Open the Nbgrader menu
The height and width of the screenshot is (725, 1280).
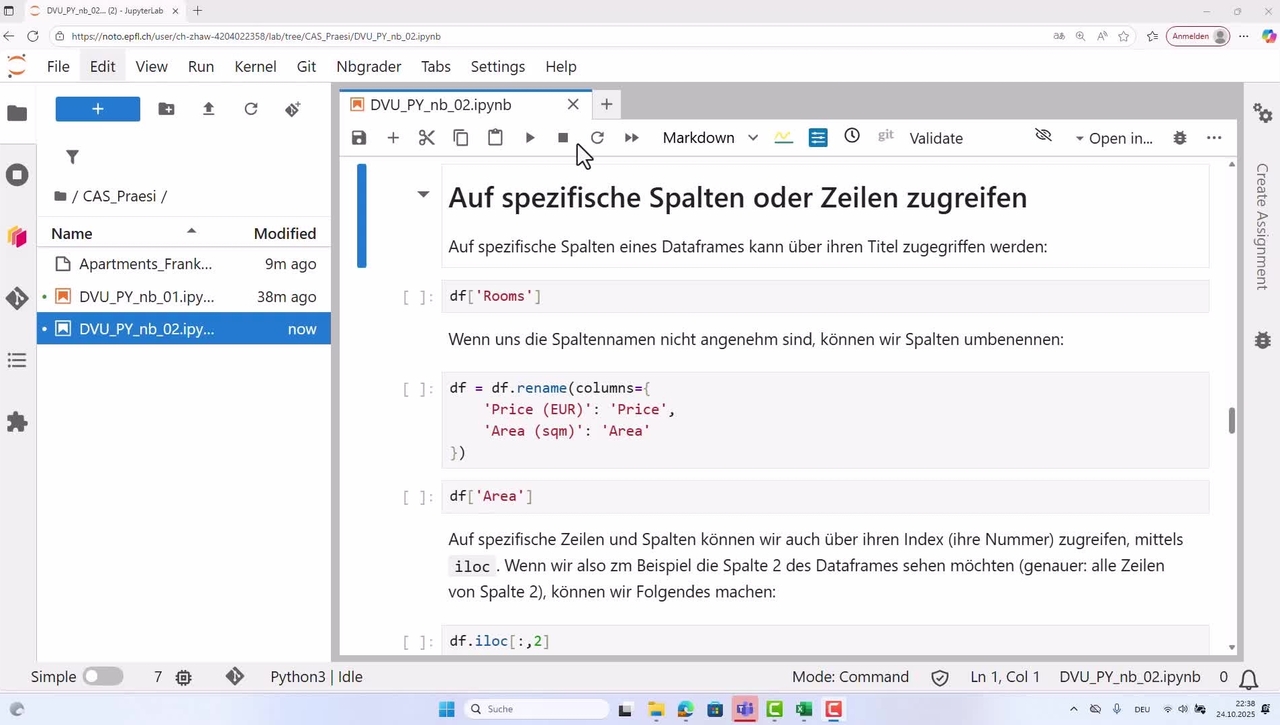pyautogui.click(x=368, y=67)
